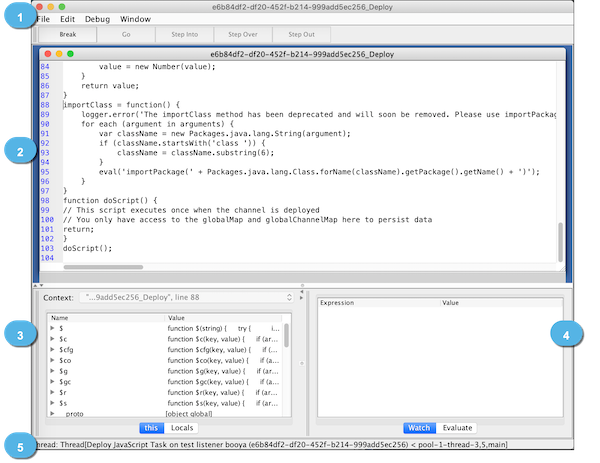Click the Step Over toolbar button
Screen dimensions: 600x463
(245, 33)
